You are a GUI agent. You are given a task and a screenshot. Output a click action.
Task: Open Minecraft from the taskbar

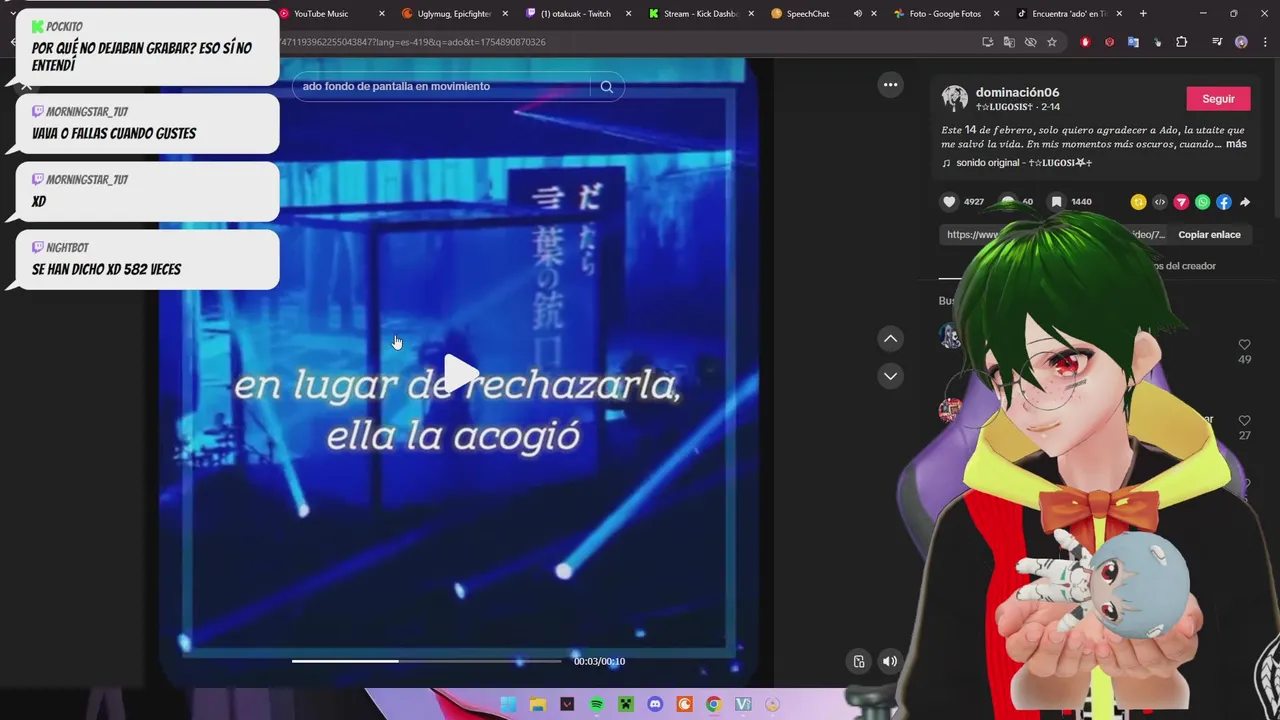click(625, 705)
